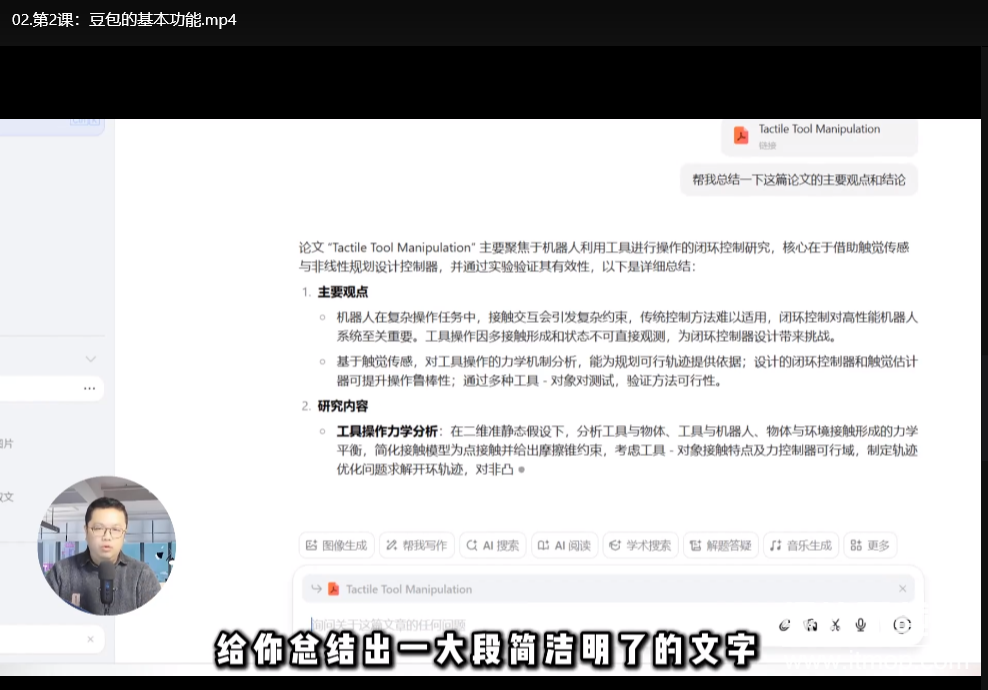
Task: Close the sidebar bottom item with X
Action: [90, 639]
